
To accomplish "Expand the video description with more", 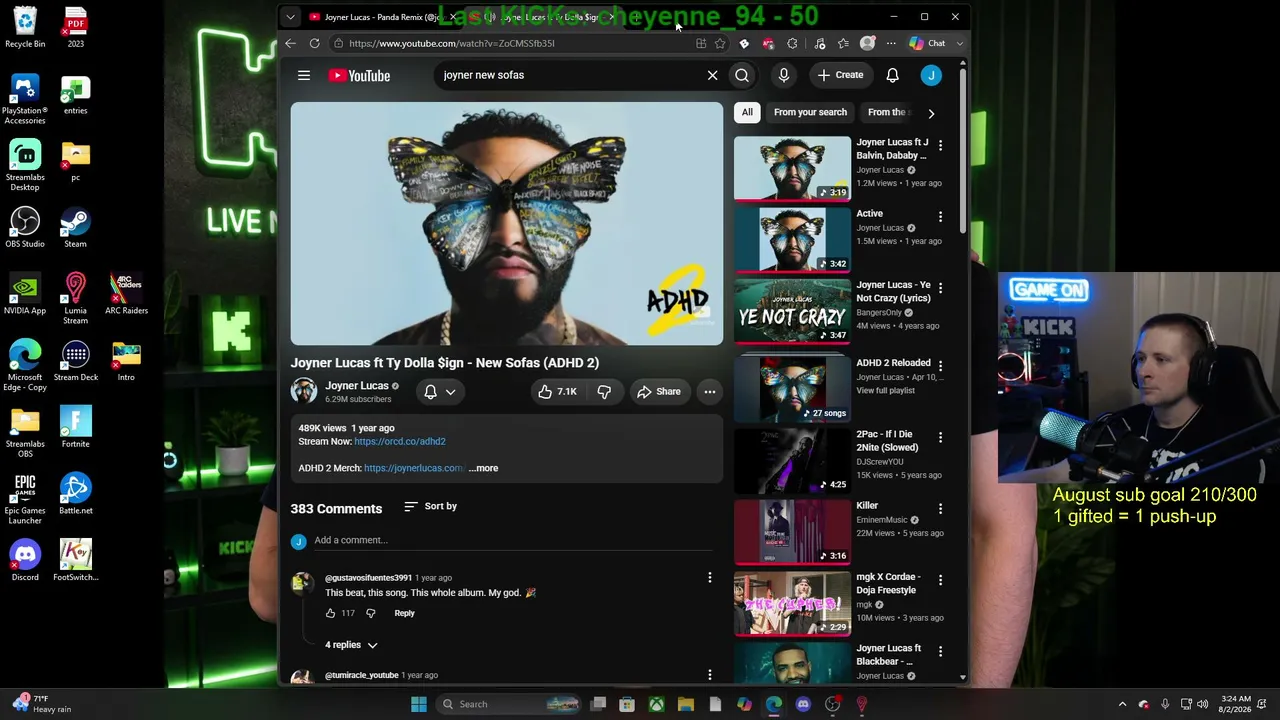I will coord(483,468).
